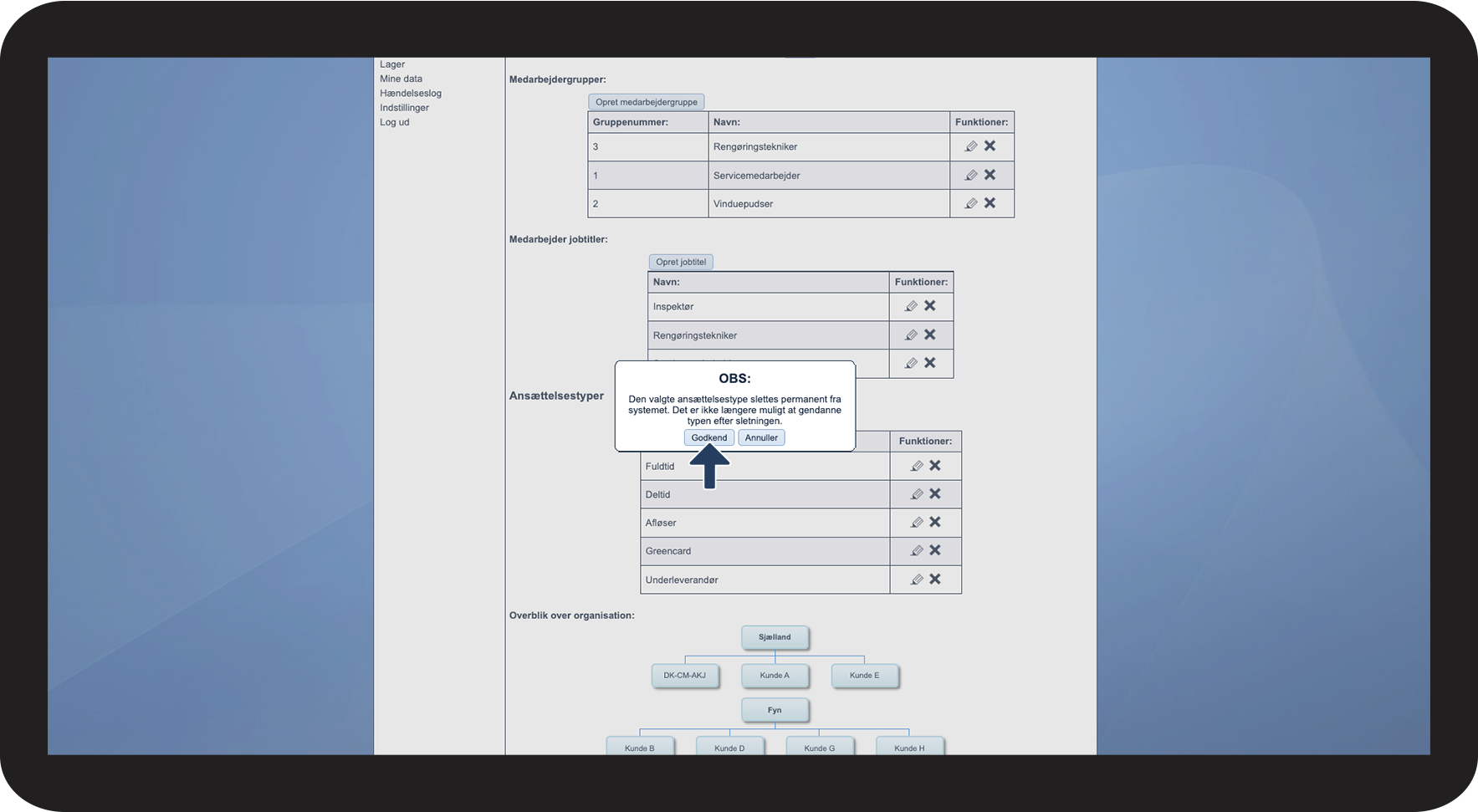Select the Kunde D organisation node
This screenshot has width=1478, height=812.
pyautogui.click(x=729, y=746)
